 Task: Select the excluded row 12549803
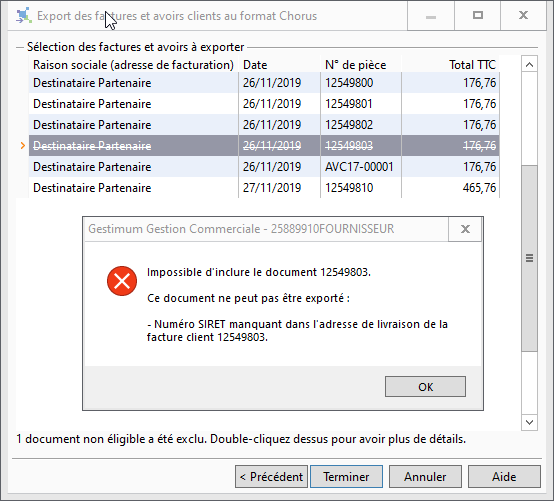[264, 146]
